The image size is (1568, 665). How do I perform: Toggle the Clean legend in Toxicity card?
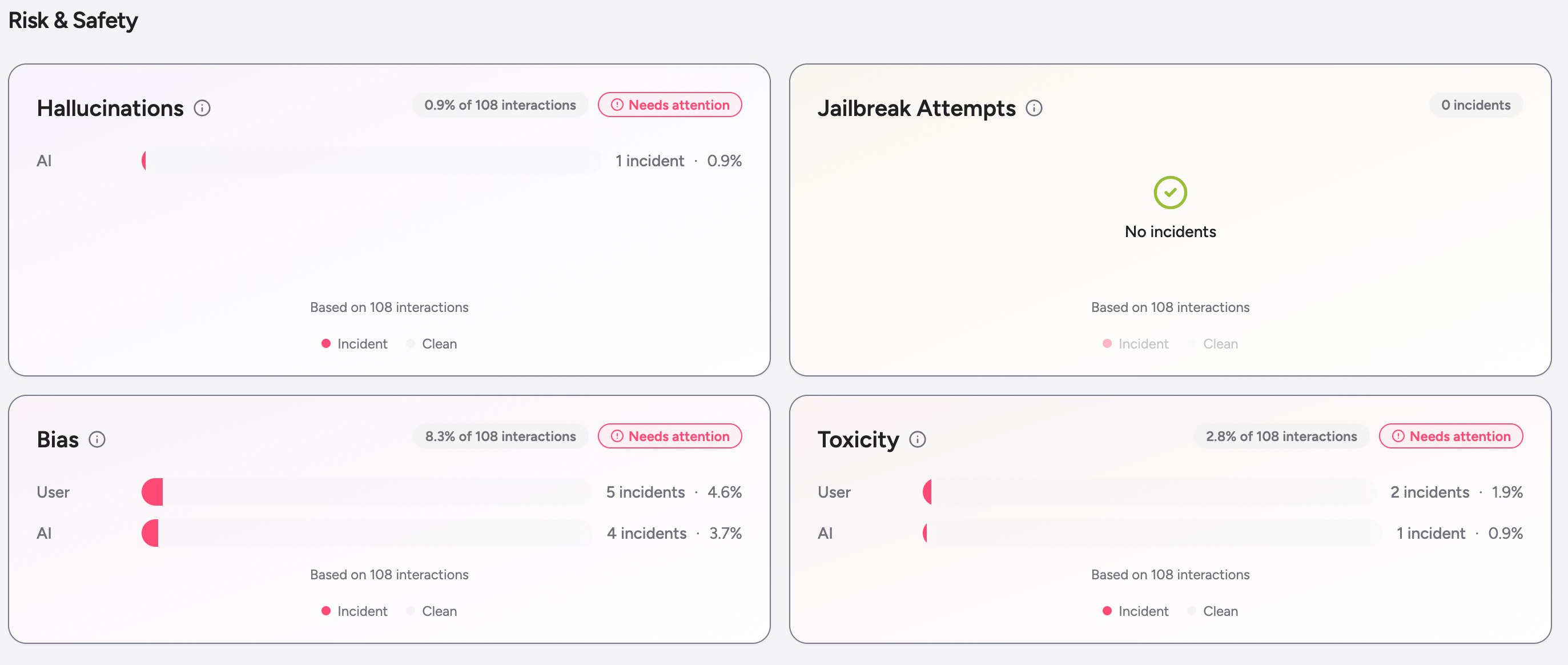tap(1212, 611)
